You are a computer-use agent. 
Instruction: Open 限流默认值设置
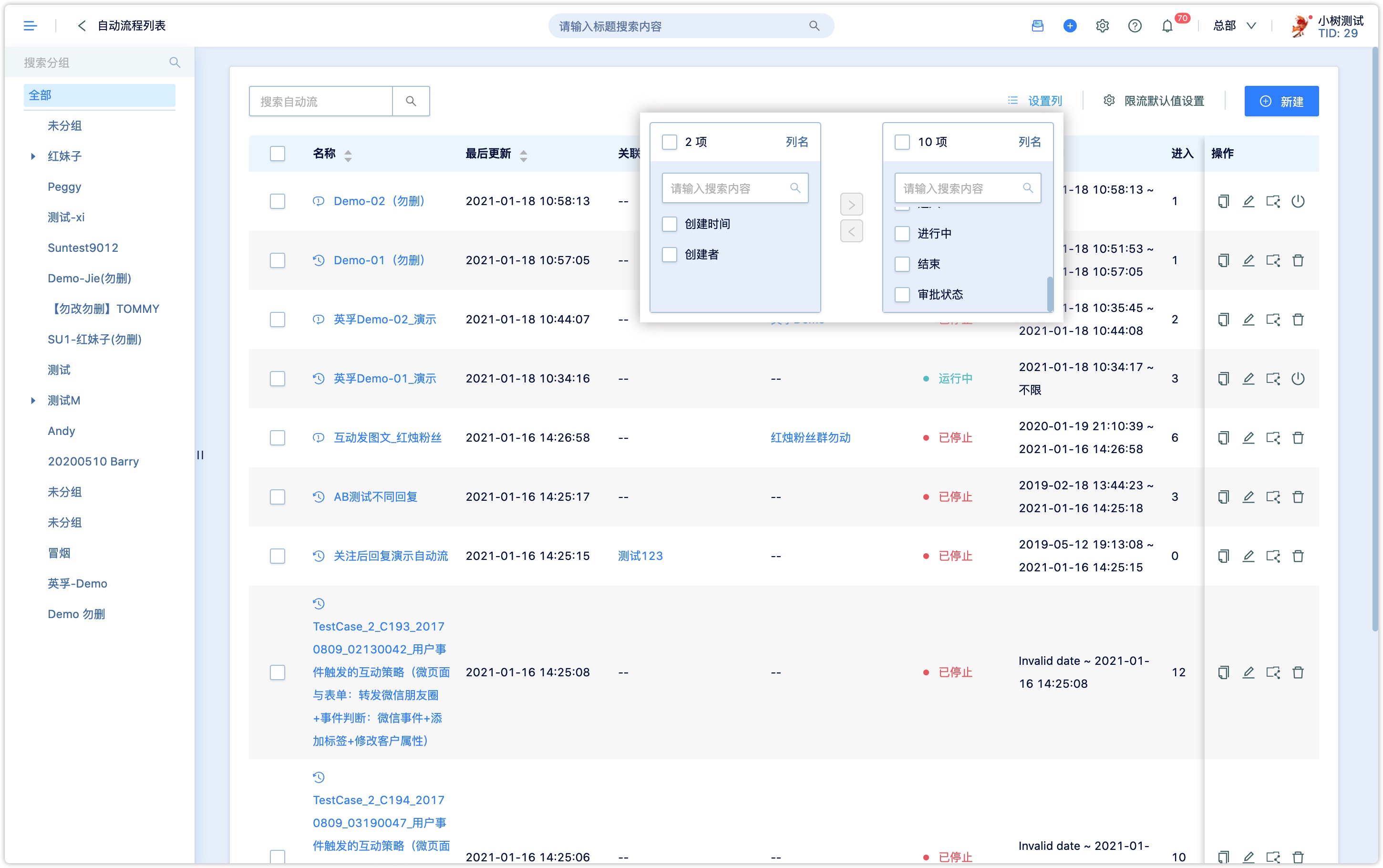click(x=1154, y=101)
